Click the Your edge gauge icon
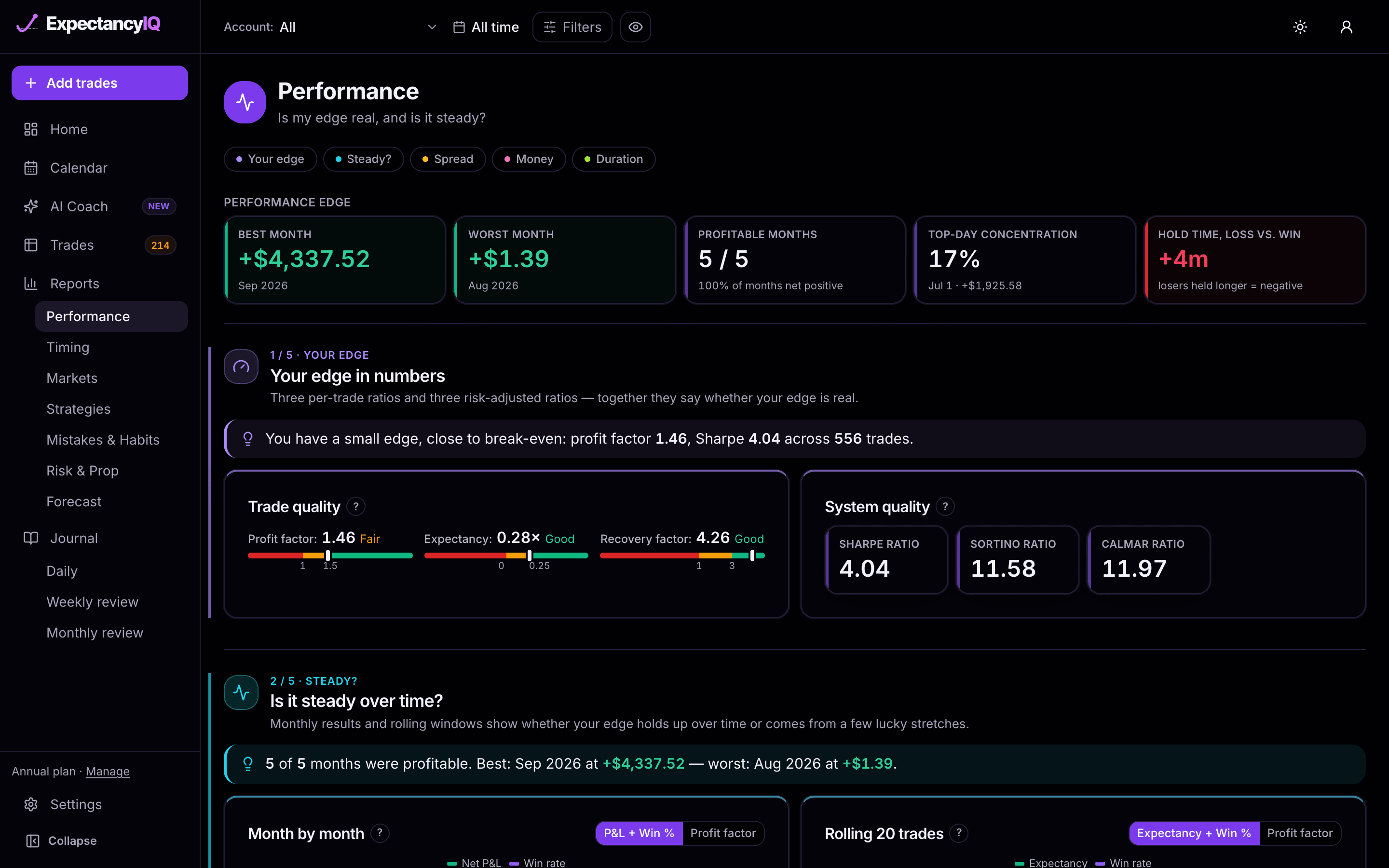This screenshot has width=1389, height=868. click(x=241, y=366)
